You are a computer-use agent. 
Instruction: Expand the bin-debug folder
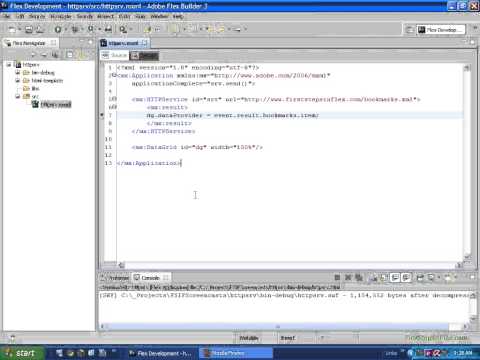18,72
